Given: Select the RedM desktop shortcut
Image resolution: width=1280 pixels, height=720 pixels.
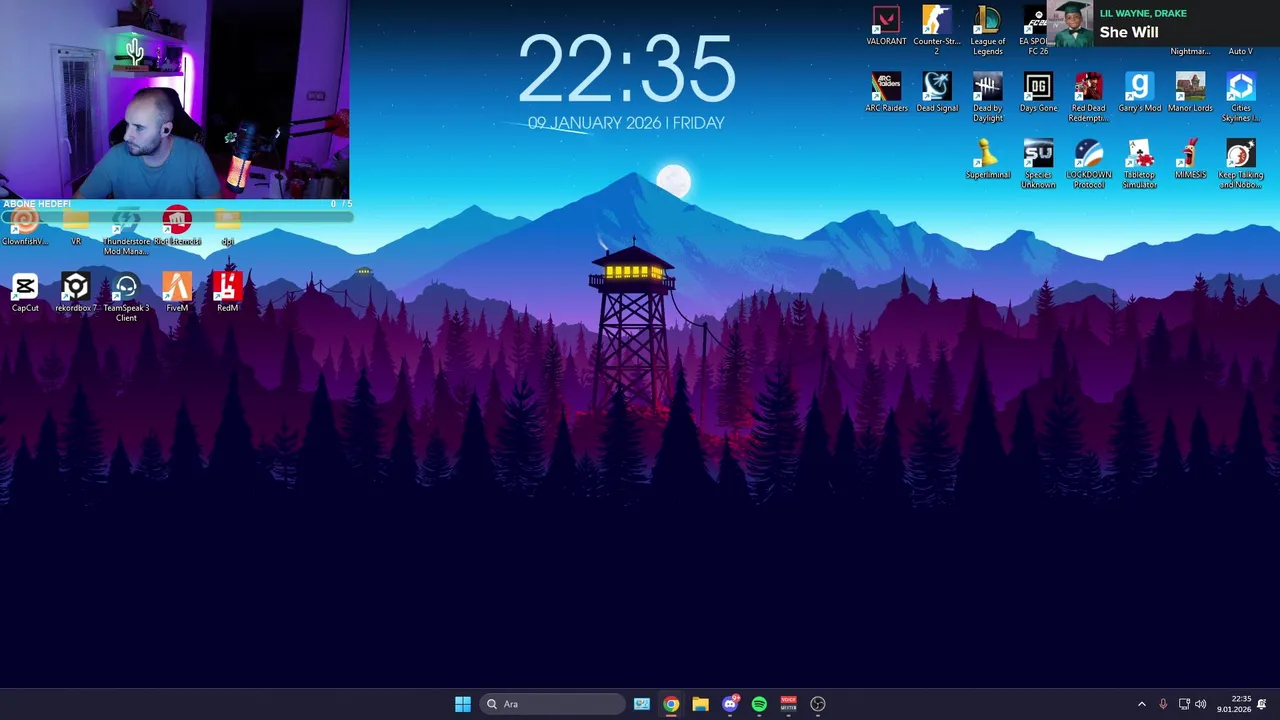Looking at the screenshot, I should pyautogui.click(x=227, y=292).
